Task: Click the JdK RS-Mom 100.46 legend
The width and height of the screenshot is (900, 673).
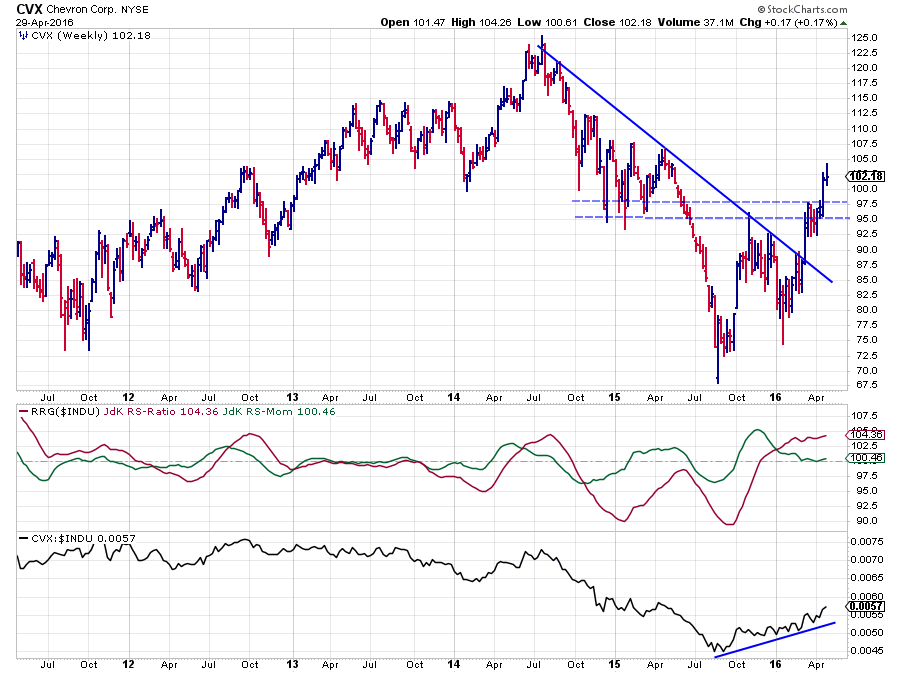Action: pyautogui.click(x=278, y=411)
